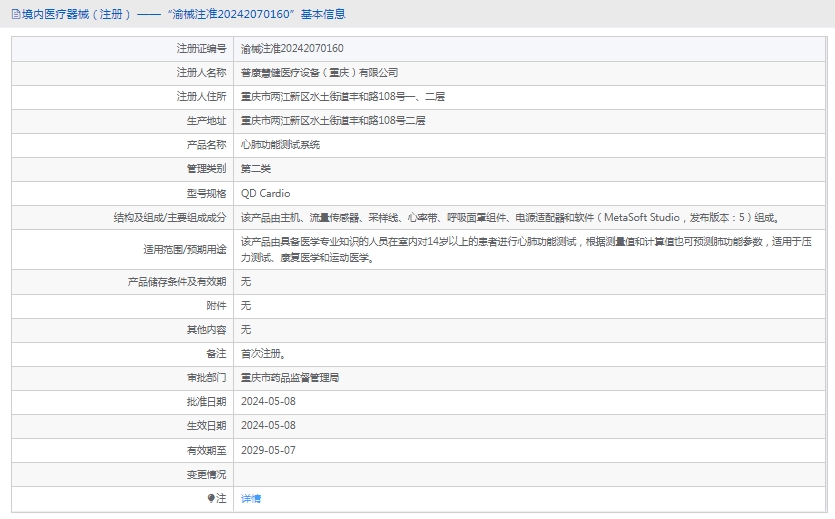
Task: Click remark value 首次注册。
Action: click(264, 354)
